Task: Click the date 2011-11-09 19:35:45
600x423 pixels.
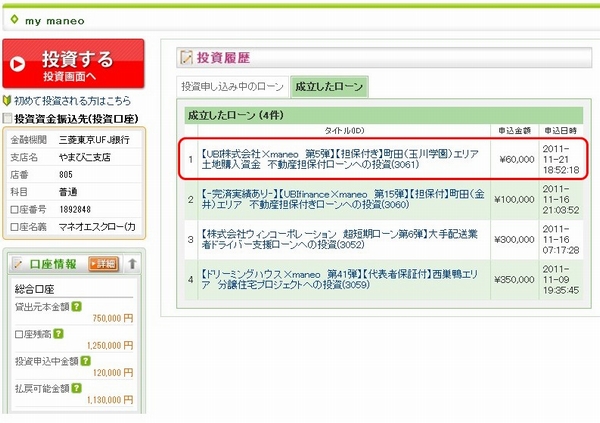Action: point(561,280)
